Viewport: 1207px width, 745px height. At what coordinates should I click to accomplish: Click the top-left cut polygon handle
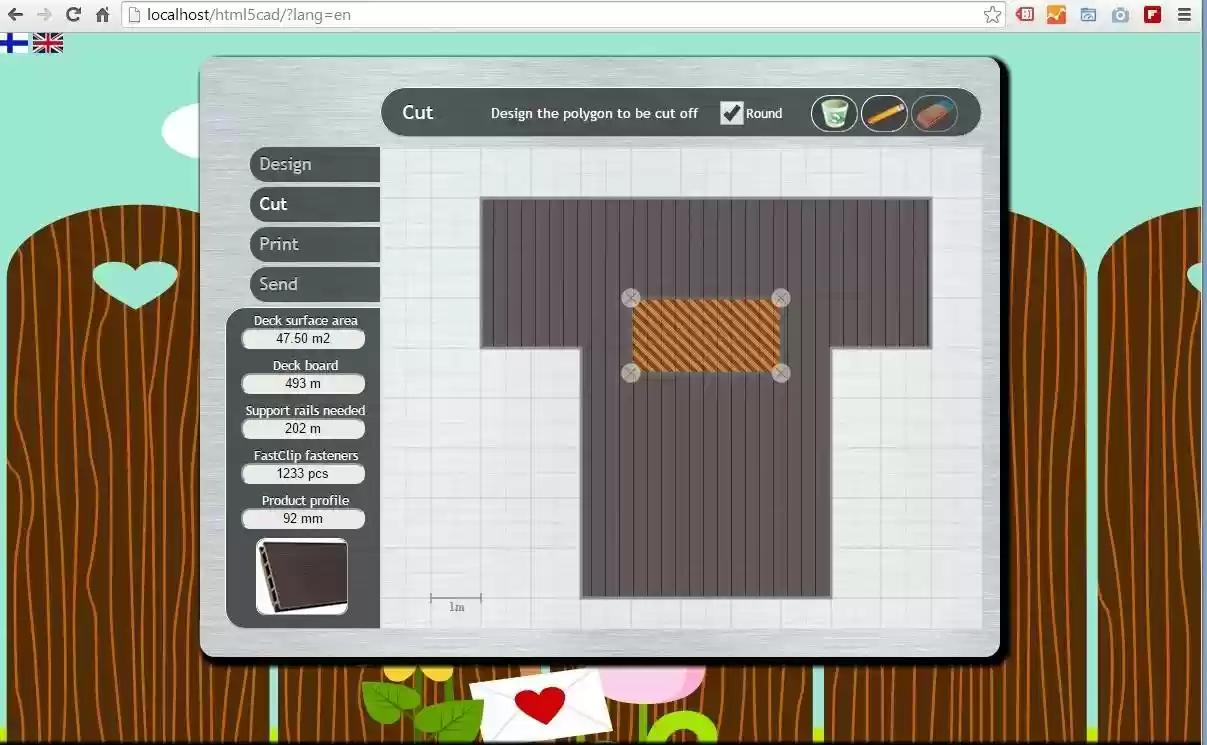click(x=631, y=298)
